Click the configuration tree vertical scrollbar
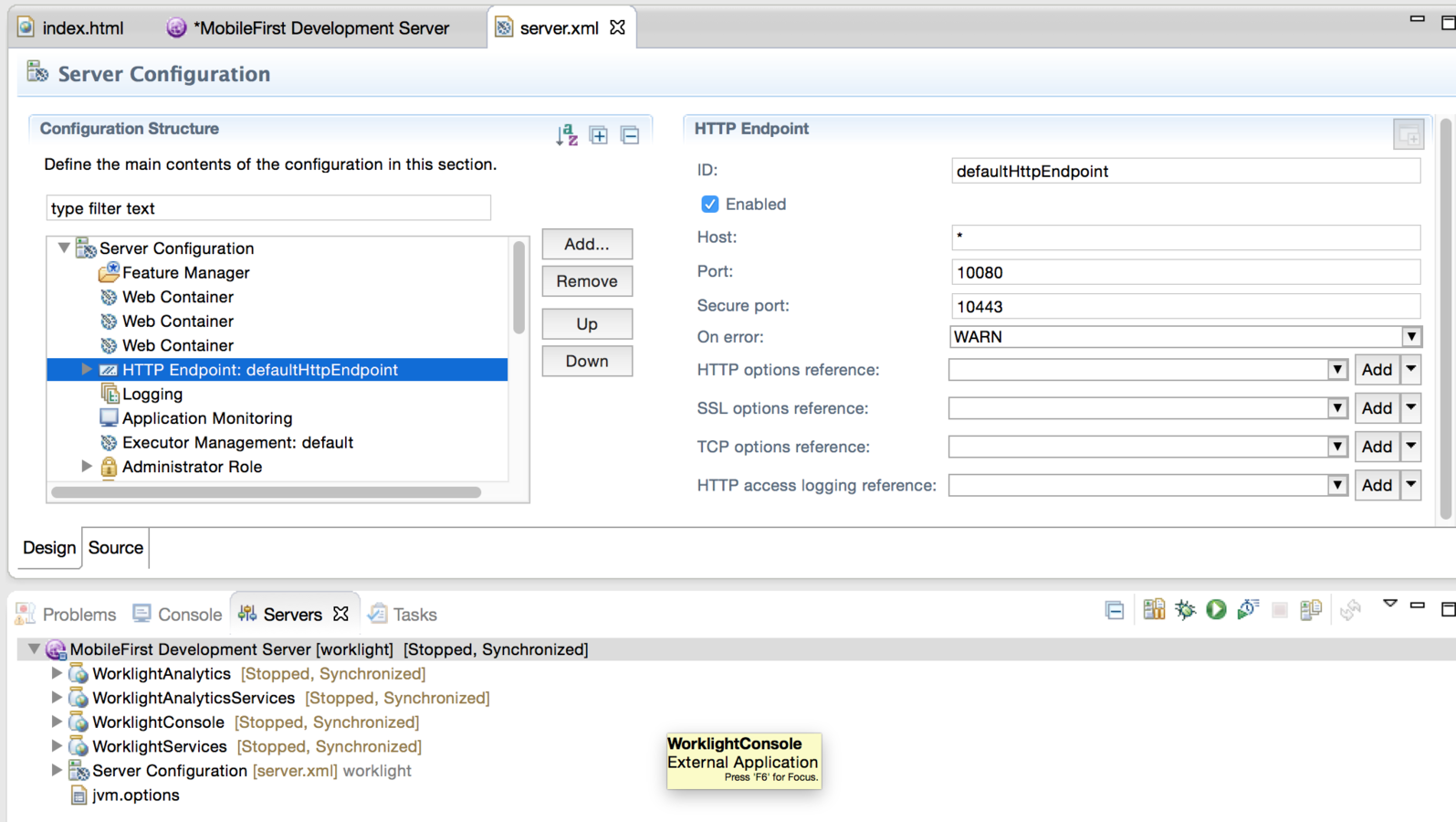 pyautogui.click(x=519, y=288)
